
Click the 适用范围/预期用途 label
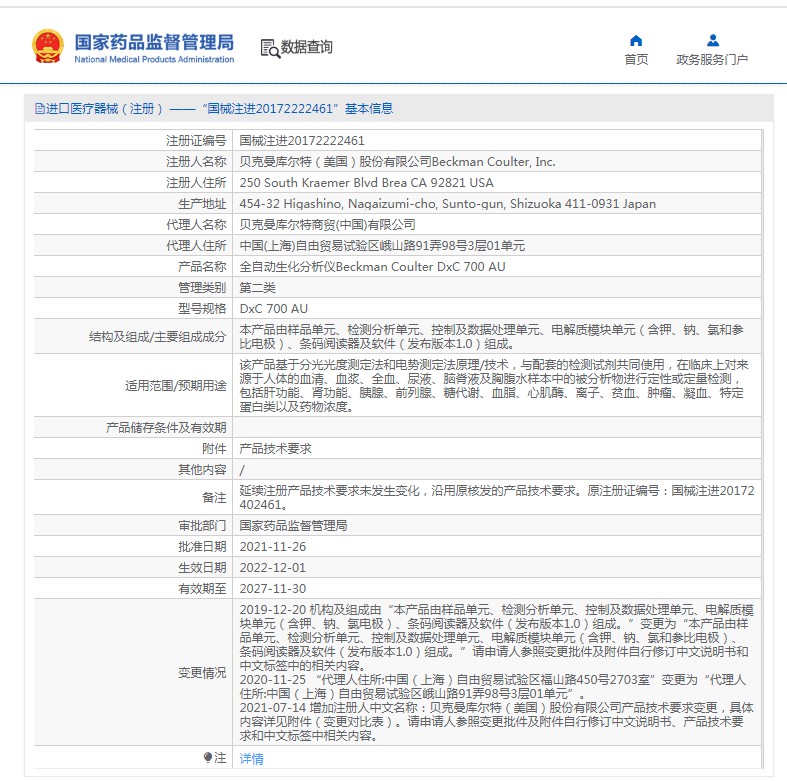click(176, 385)
